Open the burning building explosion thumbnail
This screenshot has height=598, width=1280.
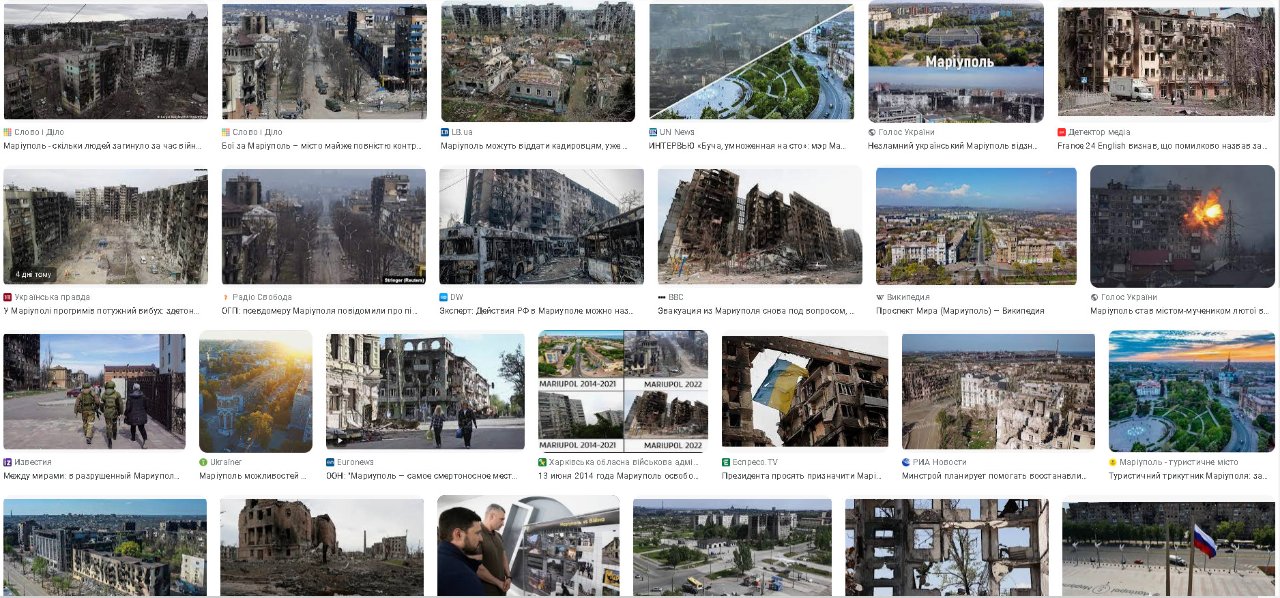(x=1182, y=227)
